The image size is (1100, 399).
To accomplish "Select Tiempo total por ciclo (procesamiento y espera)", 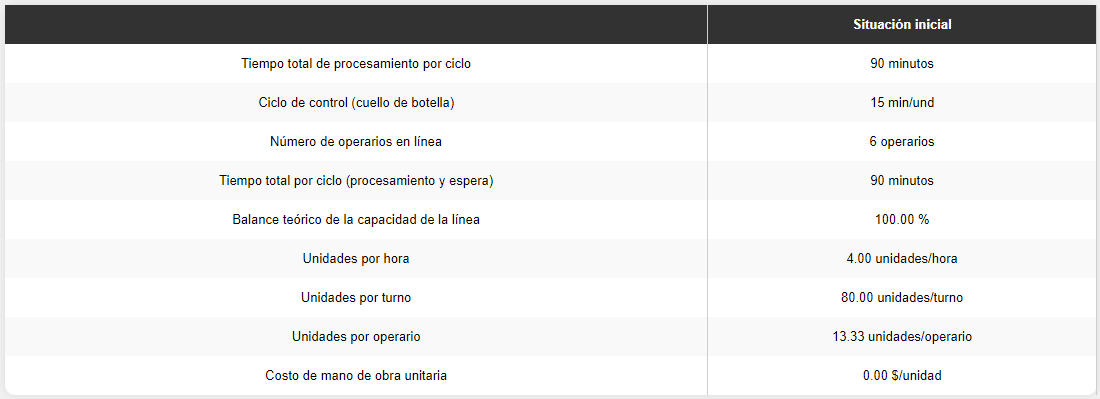I will coord(356,181).
